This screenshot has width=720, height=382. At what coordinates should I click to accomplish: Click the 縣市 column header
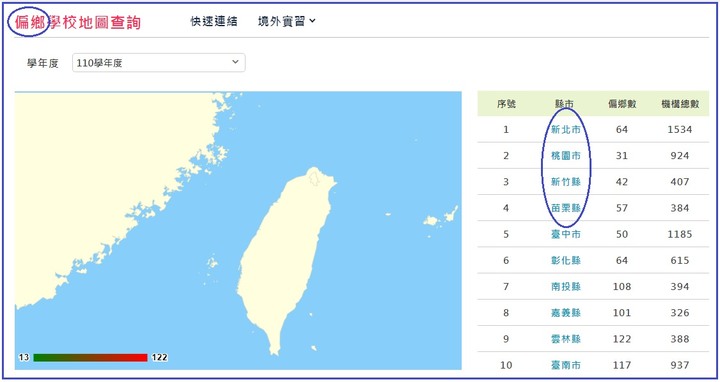[564, 104]
